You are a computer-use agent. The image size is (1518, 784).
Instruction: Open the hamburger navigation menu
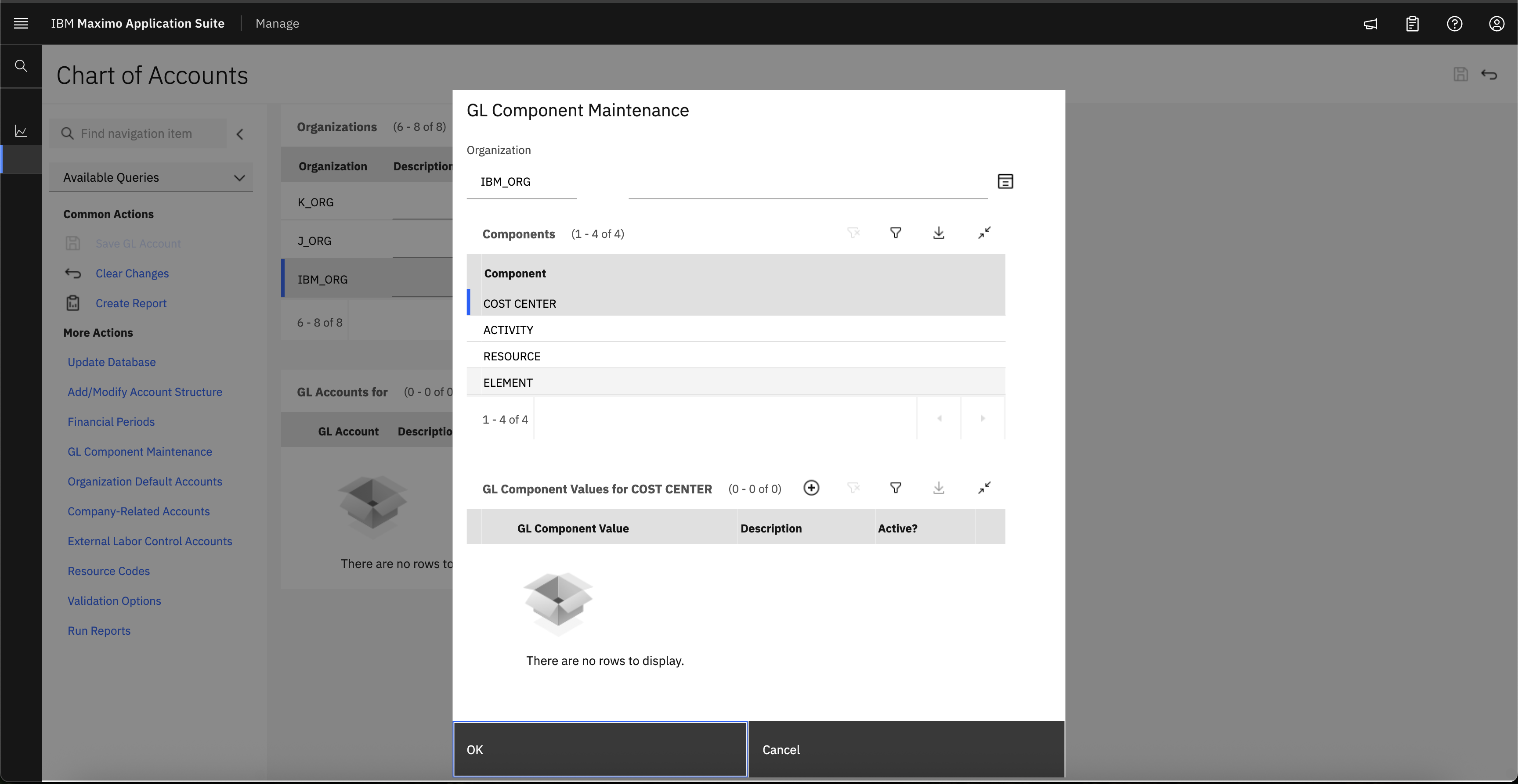click(21, 24)
